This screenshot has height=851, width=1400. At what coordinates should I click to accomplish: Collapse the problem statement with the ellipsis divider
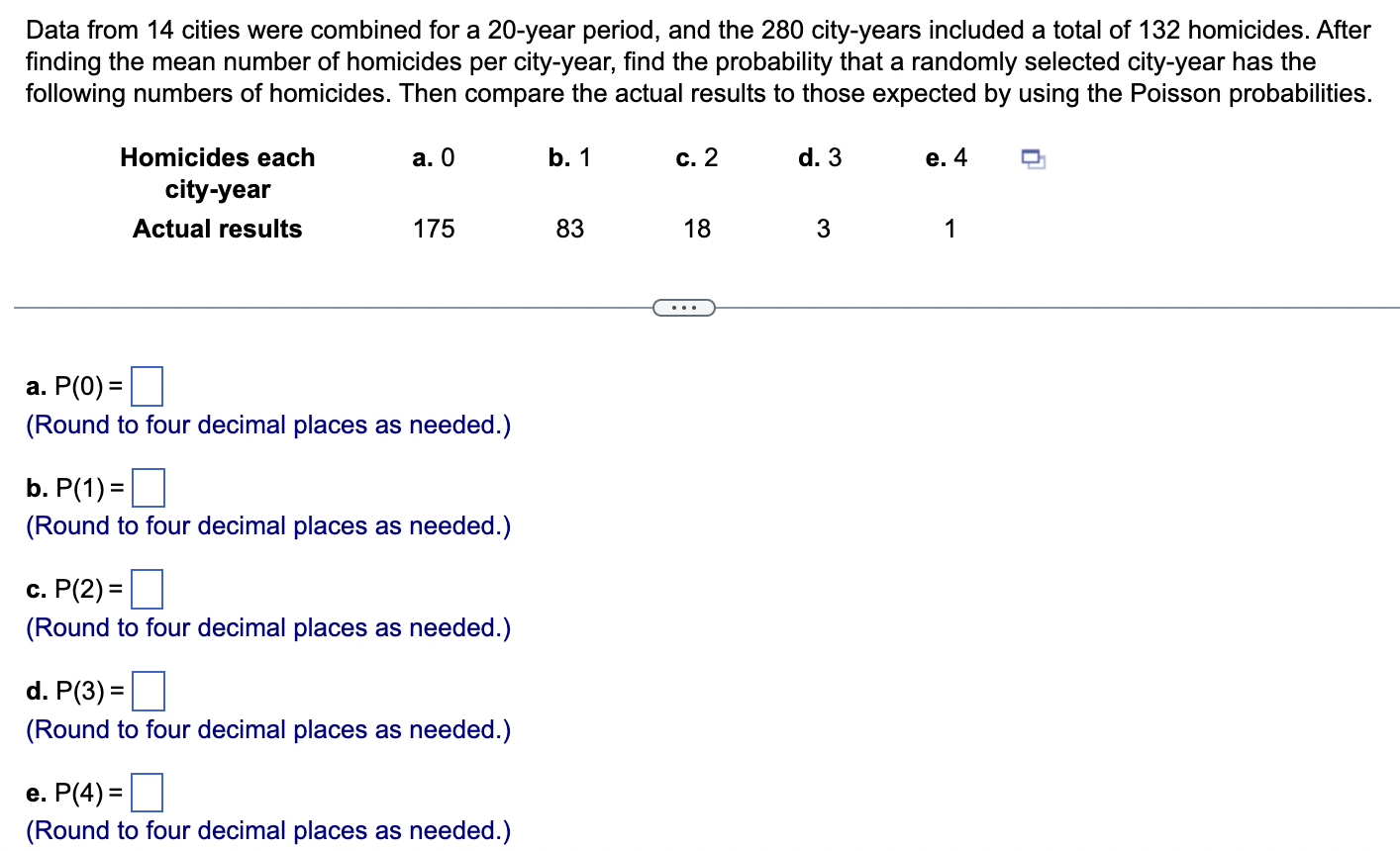coord(684,307)
